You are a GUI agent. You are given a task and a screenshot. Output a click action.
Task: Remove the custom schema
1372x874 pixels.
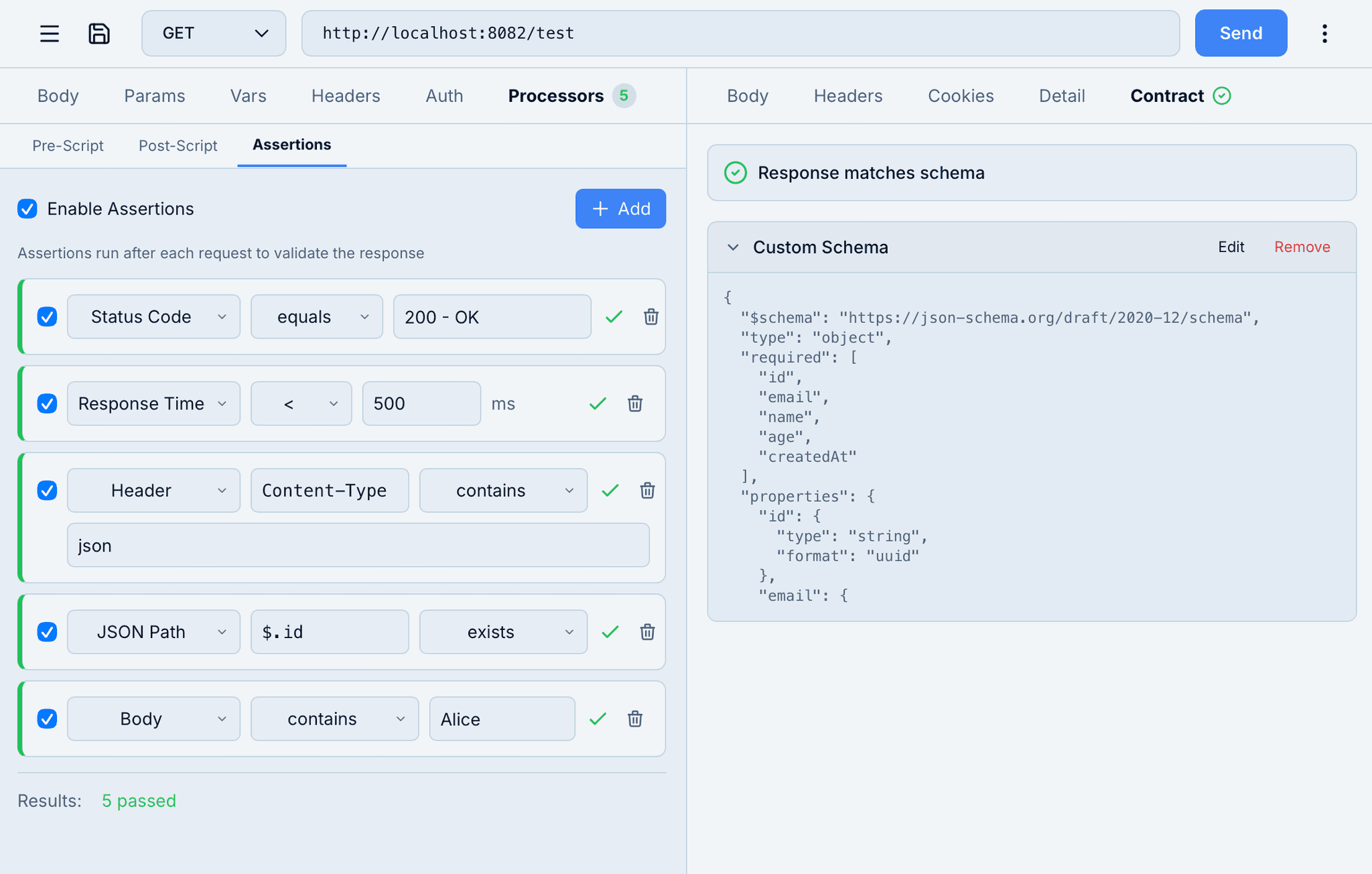click(1302, 247)
